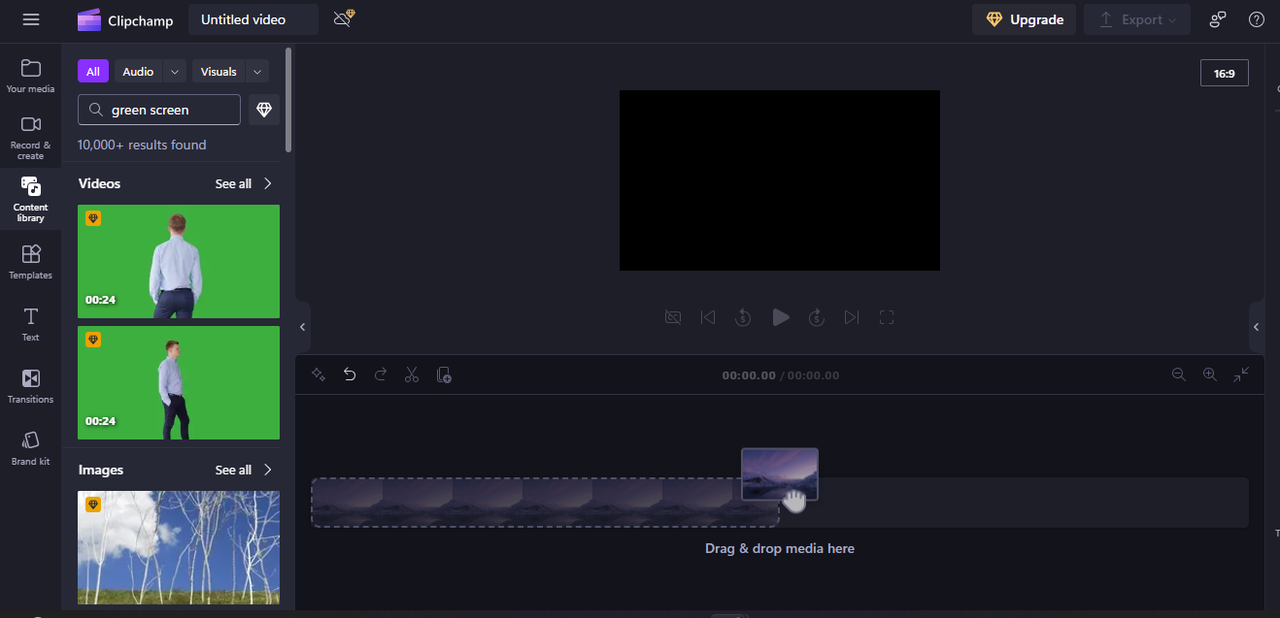The width and height of the screenshot is (1280, 618).
Task: Redo the last action
Action: click(x=380, y=375)
